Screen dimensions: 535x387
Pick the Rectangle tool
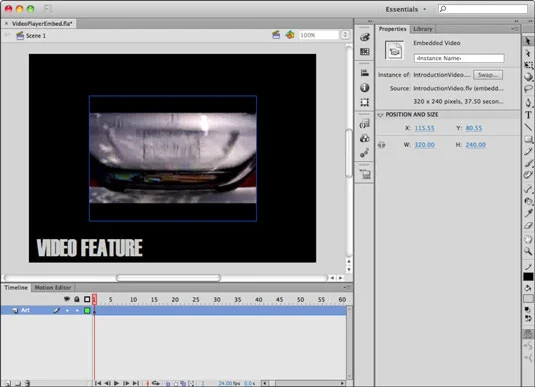[528, 139]
